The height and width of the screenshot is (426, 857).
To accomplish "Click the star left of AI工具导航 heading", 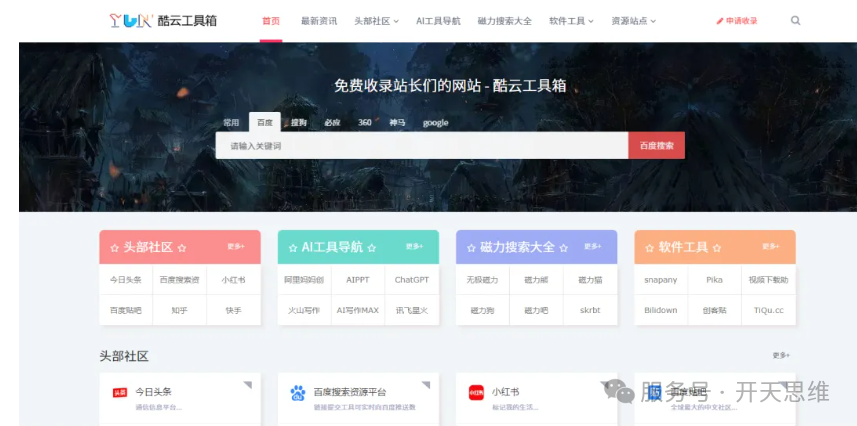I will [292, 248].
